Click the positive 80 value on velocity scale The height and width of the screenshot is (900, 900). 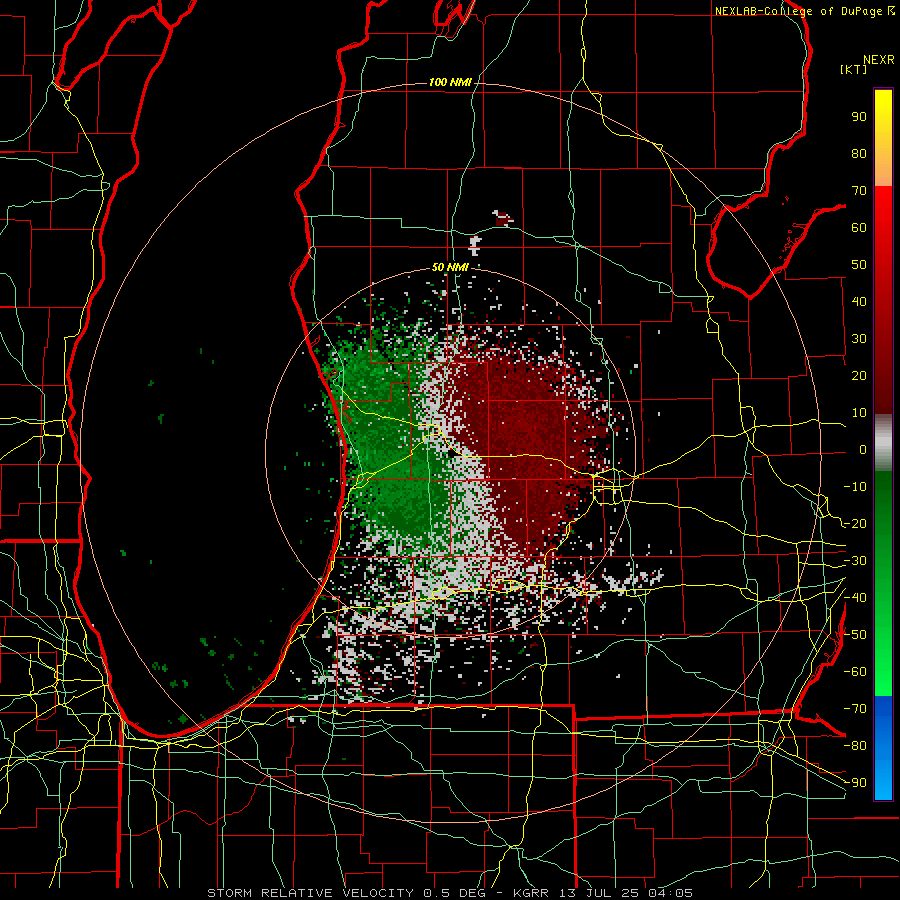(x=859, y=154)
